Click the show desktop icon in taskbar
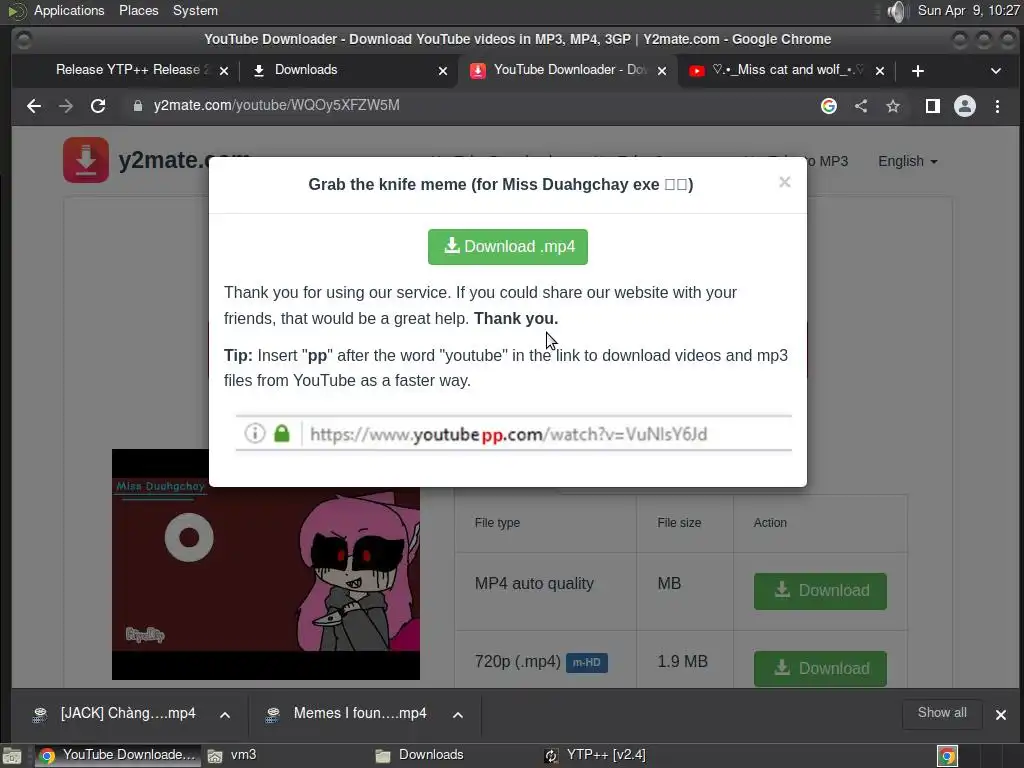 (12, 756)
